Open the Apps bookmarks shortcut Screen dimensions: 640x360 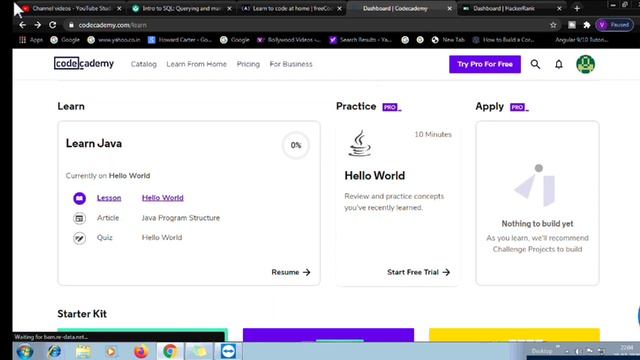coord(31,40)
